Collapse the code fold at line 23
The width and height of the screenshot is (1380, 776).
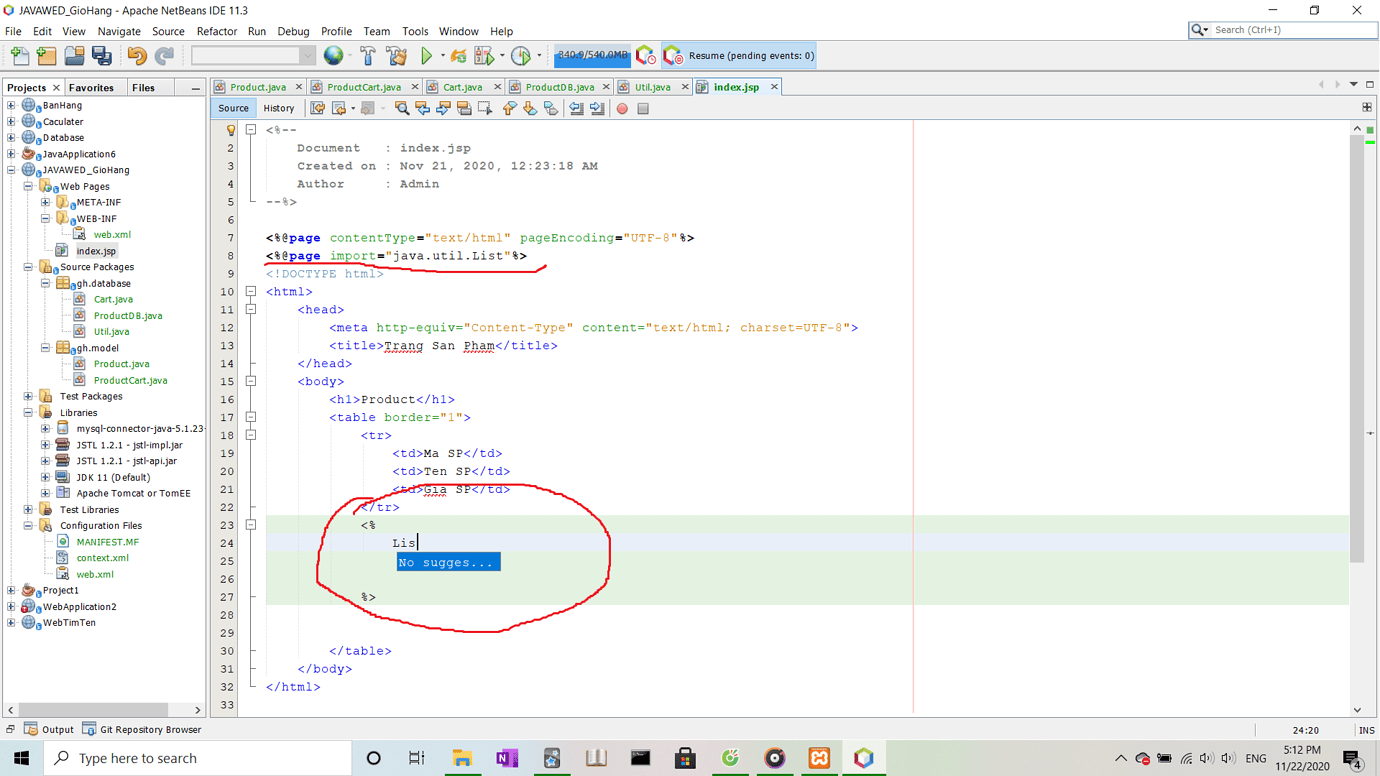click(x=251, y=525)
